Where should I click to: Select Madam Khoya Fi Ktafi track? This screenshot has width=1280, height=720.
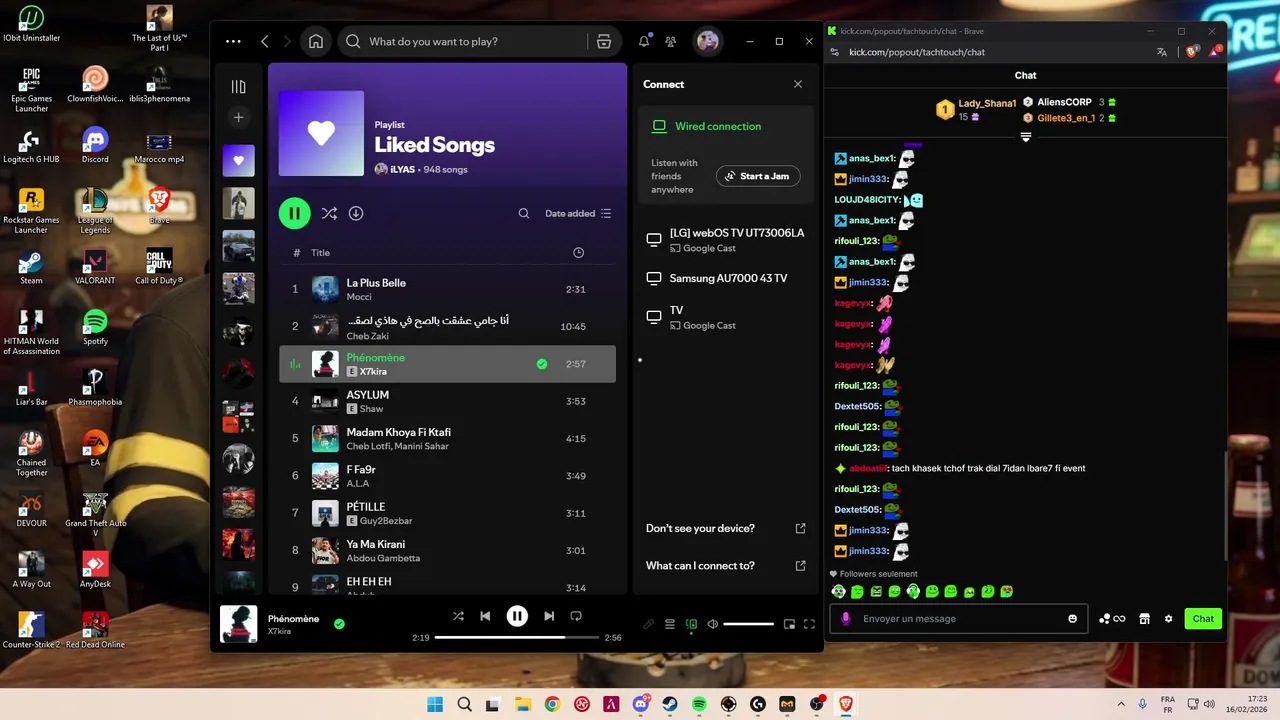[447, 438]
